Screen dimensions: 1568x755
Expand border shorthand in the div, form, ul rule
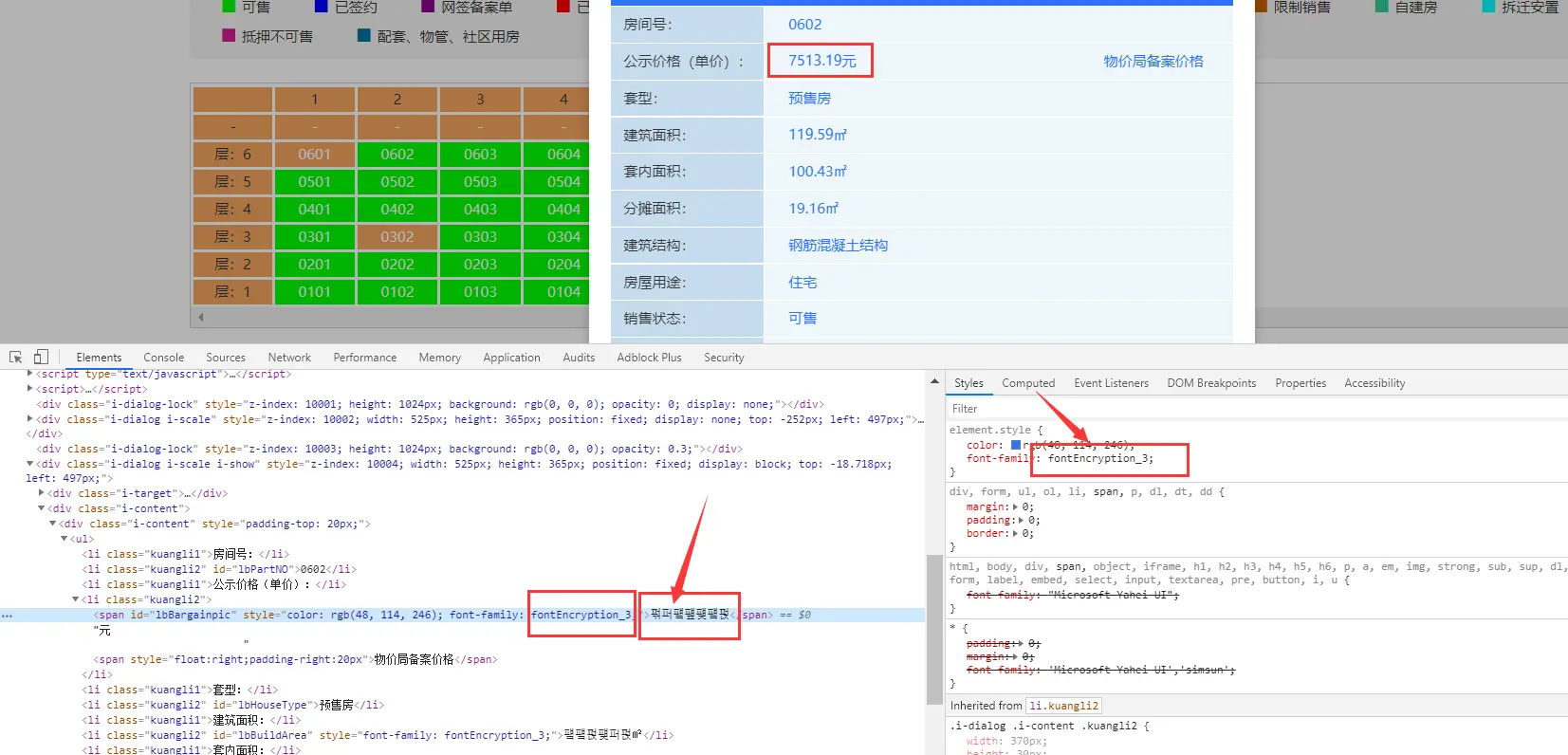pyautogui.click(x=1017, y=534)
